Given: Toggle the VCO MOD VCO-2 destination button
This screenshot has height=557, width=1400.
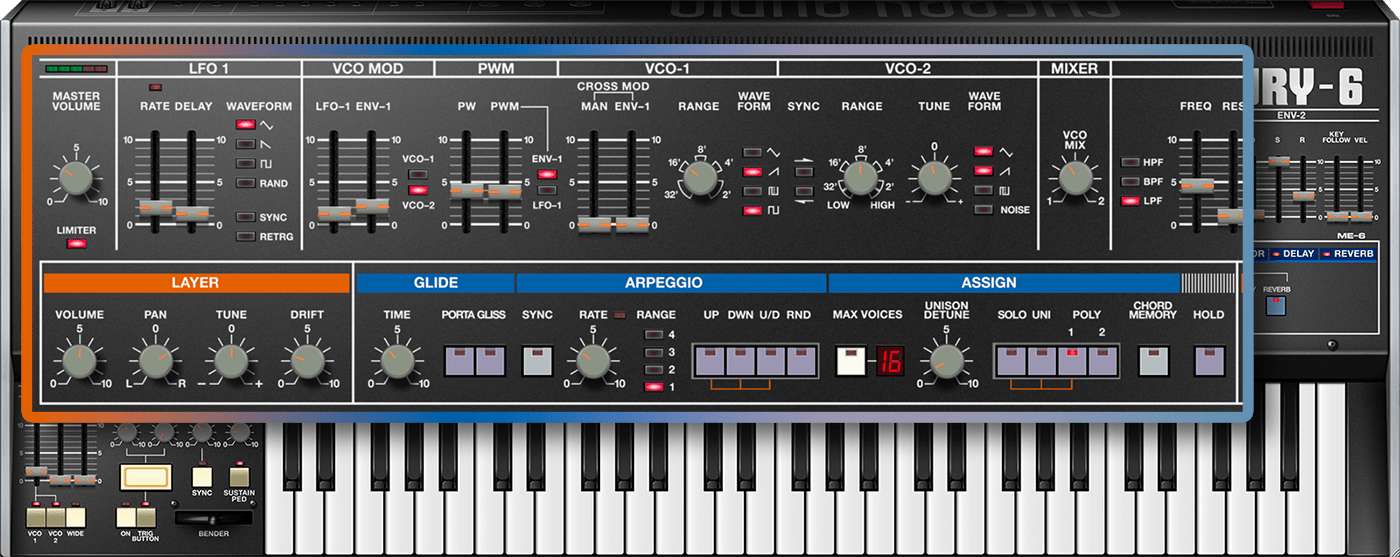Looking at the screenshot, I should pyautogui.click(x=418, y=189).
